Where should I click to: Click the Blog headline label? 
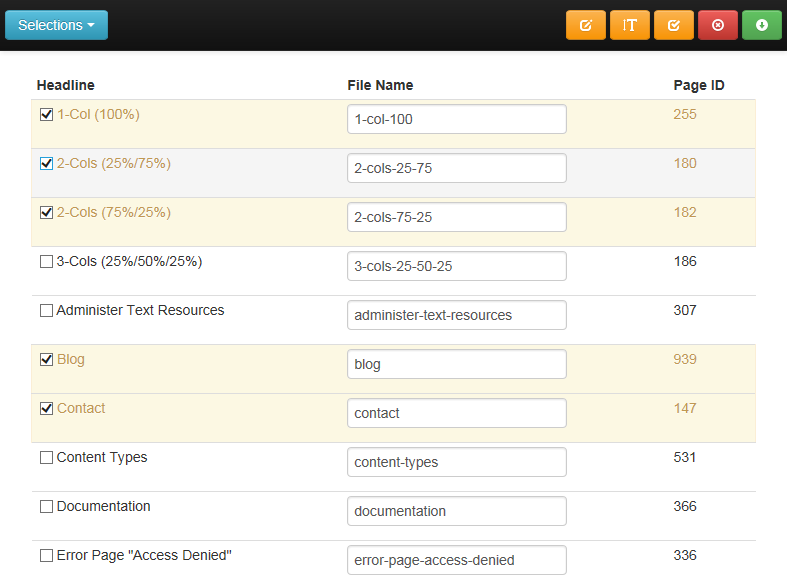tap(71, 360)
